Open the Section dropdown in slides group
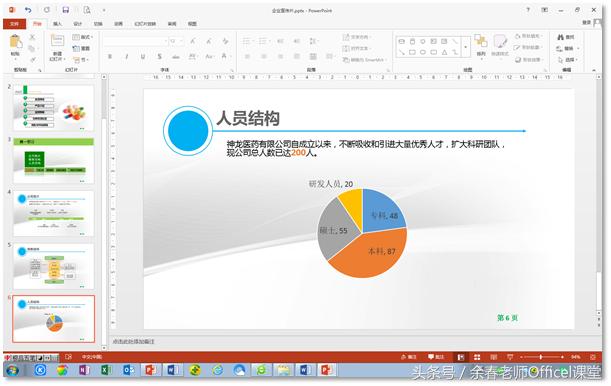Image resolution: width=611 pixels, height=386 pixels. tap(81, 60)
